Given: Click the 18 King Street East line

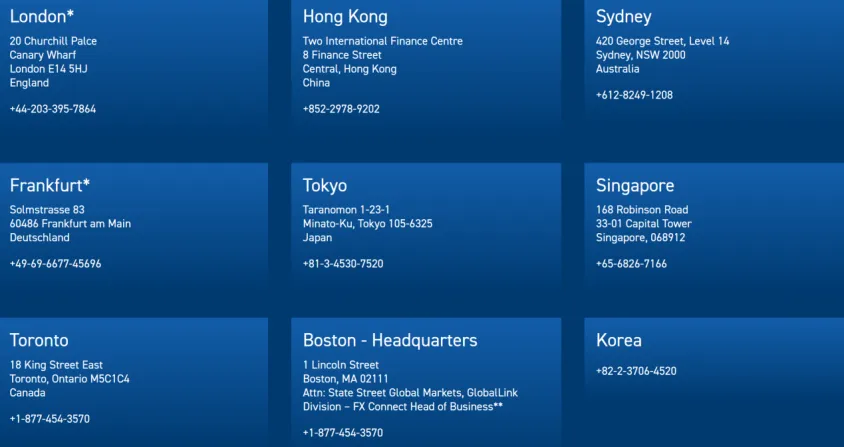Looking at the screenshot, I should tap(57, 365).
